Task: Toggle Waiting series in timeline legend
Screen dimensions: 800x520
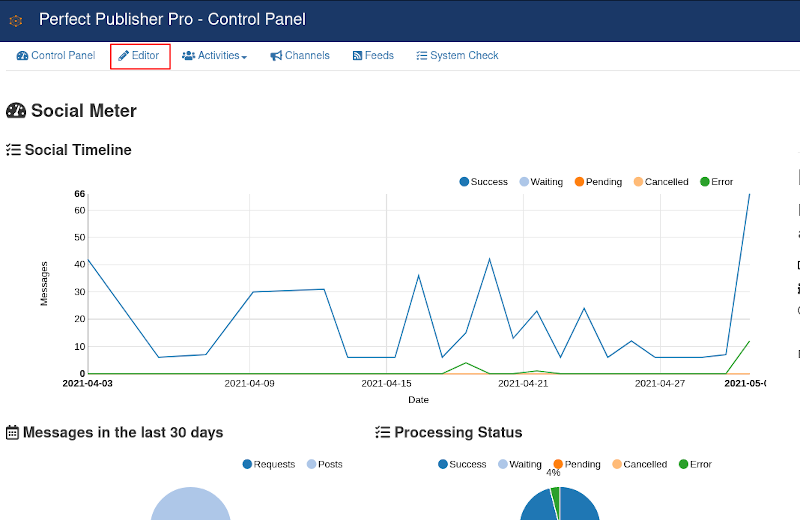Action: pos(541,182)
